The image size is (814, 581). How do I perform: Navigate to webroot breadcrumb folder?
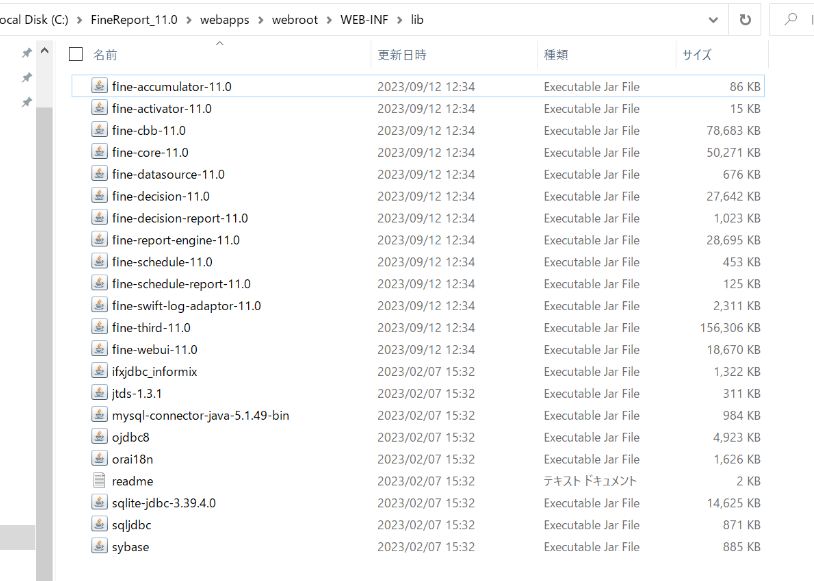click(x=295, y=20)
